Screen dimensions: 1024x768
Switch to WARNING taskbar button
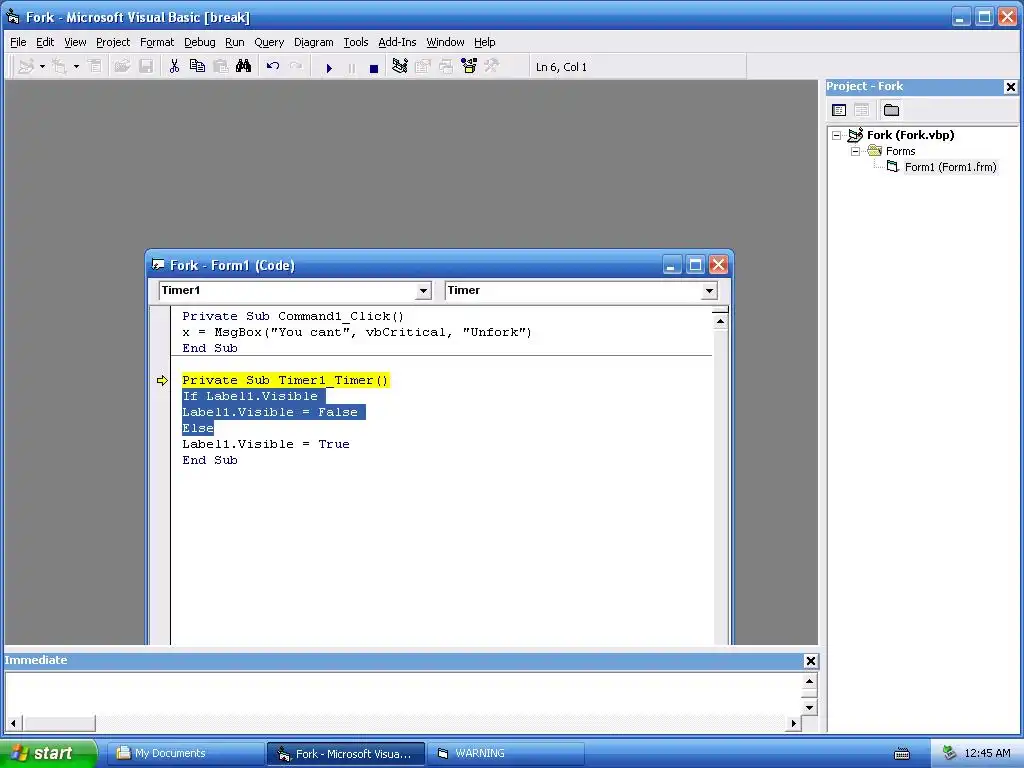505,754
